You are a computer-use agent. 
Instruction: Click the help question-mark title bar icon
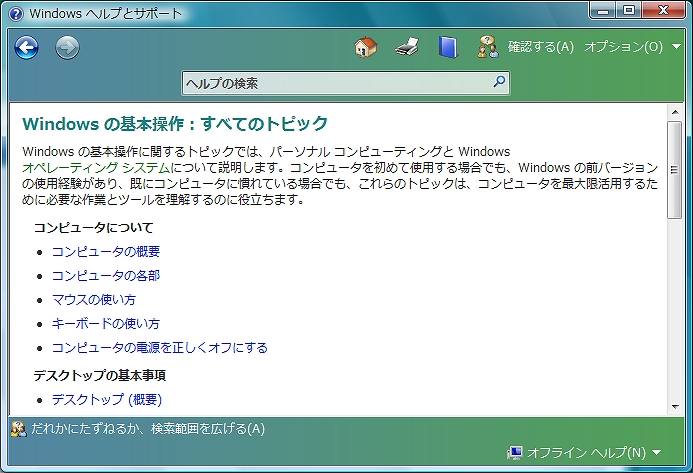pyautogui.click(x=15, y=14)
